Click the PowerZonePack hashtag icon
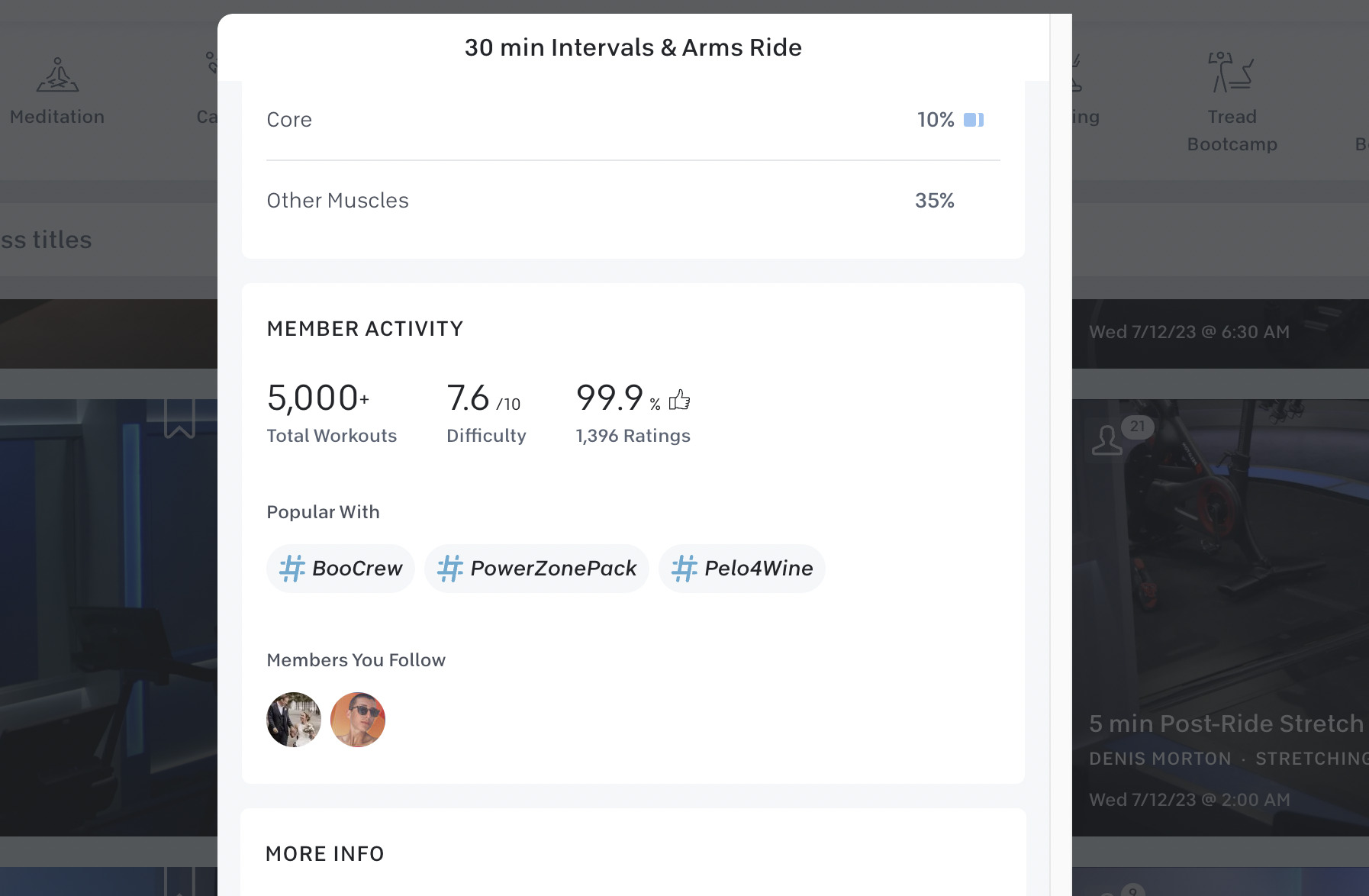Image resolution: width=1369 pixels, height=896 pixels. pos(450,568)
